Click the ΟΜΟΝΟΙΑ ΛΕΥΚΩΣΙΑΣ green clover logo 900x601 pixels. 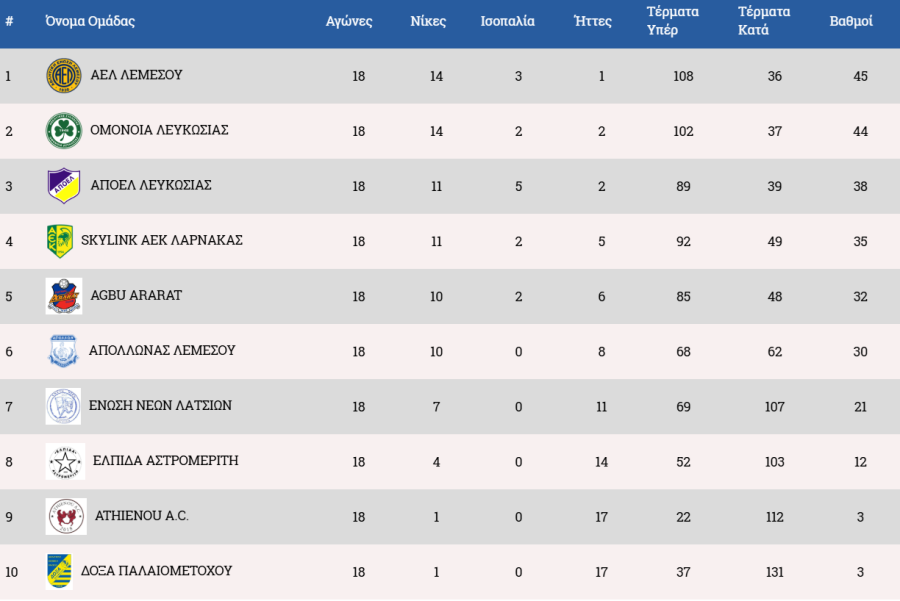[x=63, y=131]
